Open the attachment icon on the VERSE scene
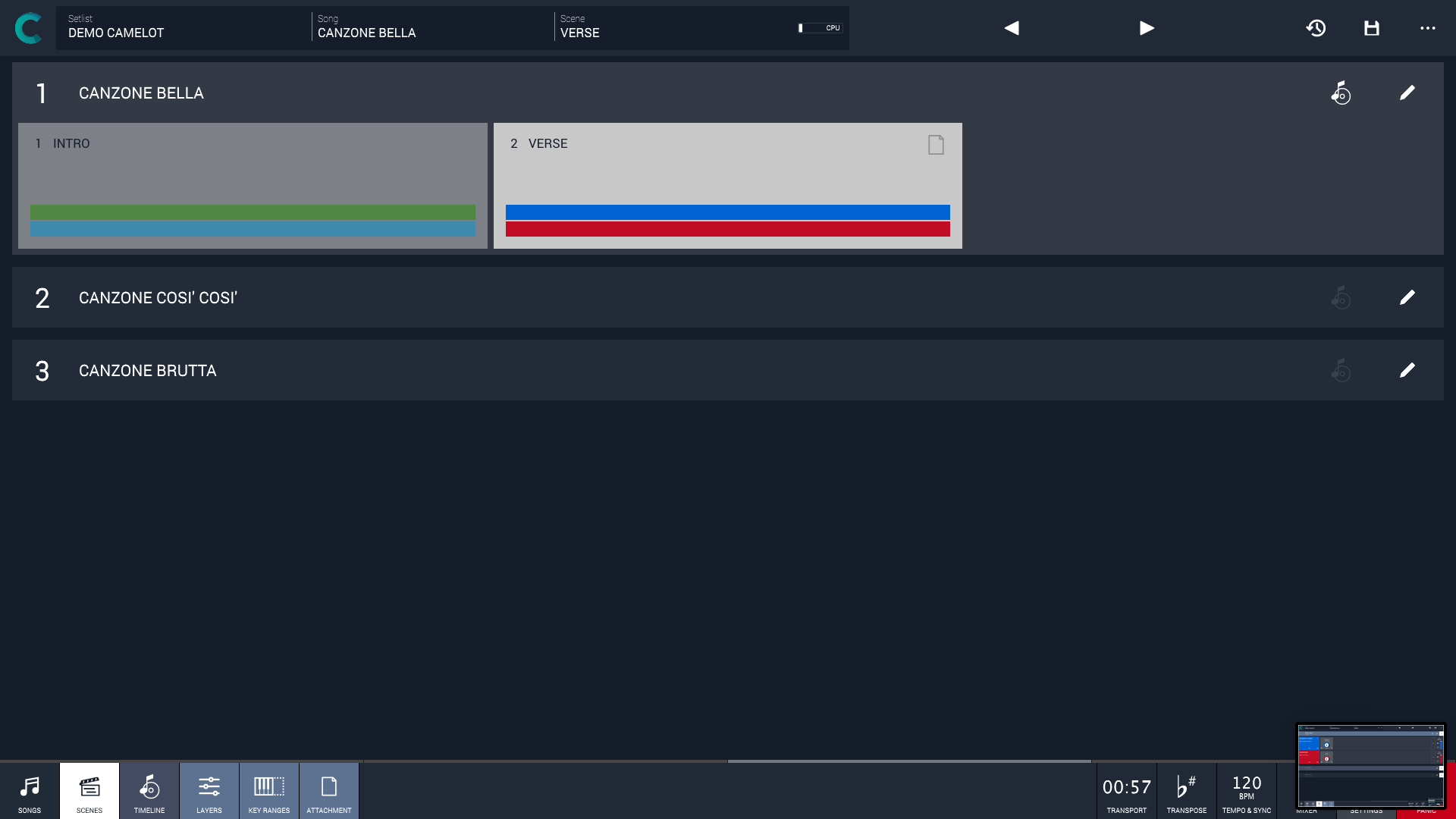 pos(936,144)
